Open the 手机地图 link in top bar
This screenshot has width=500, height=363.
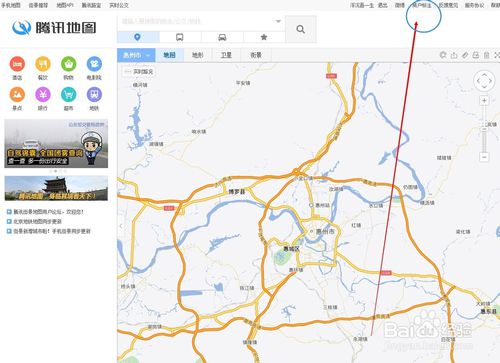point(11,5)
